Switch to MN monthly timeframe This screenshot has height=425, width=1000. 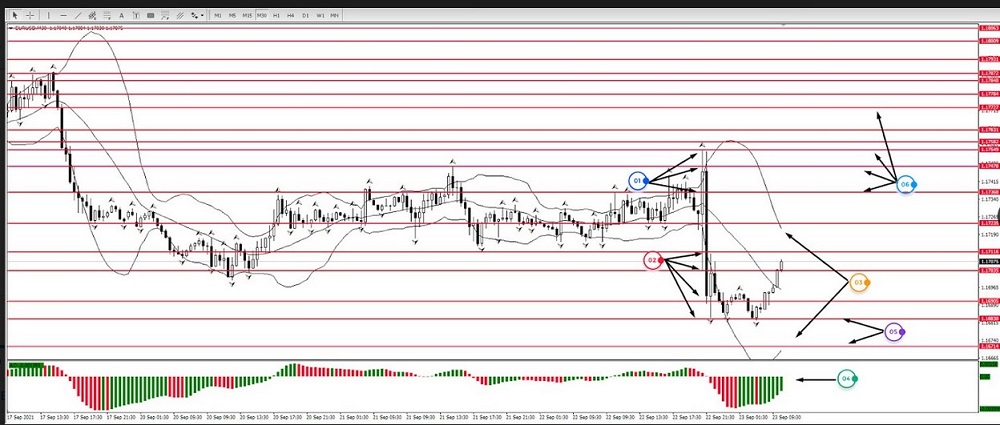point(334,15)
